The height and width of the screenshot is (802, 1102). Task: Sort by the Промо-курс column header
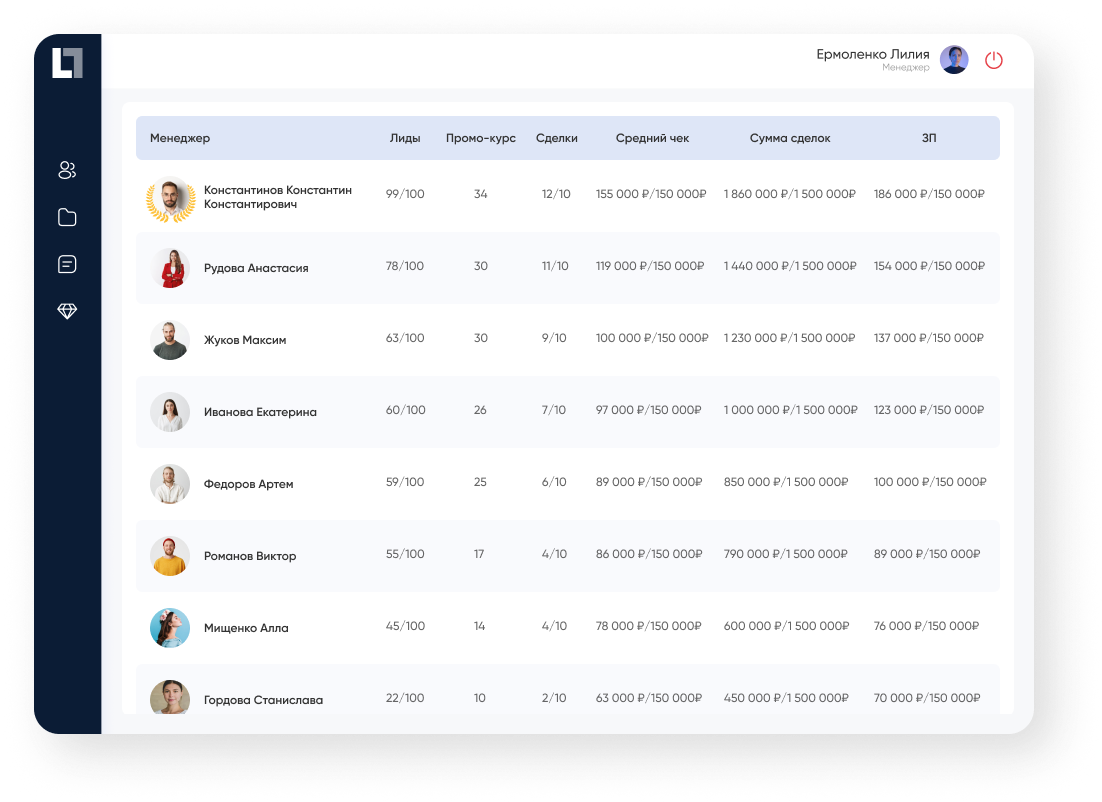[481, 138]
